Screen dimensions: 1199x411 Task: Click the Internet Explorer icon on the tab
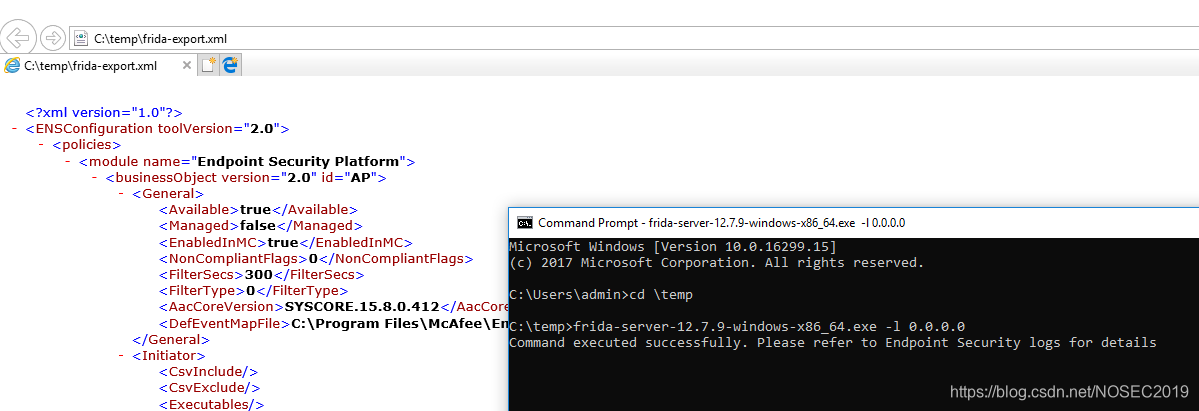[x=12, y=66]
